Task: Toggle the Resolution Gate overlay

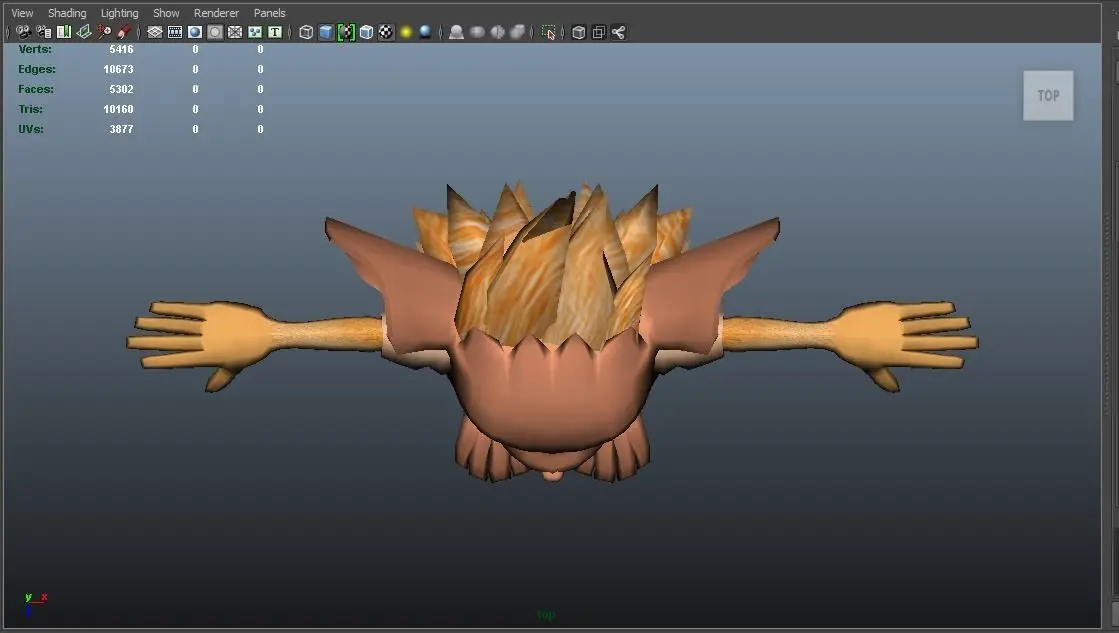Action: click(x=195, y=32)
